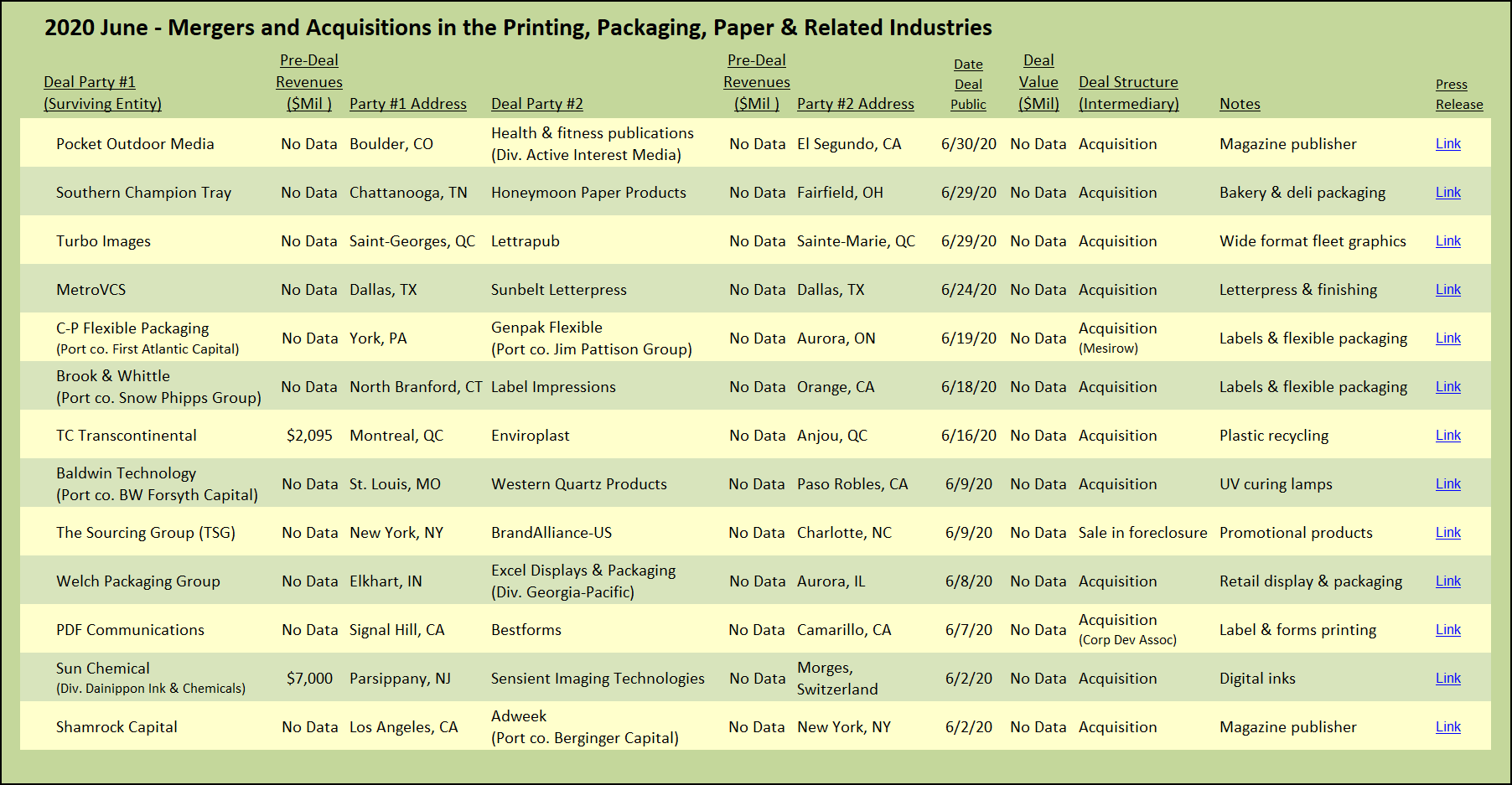The height and width of the screenshot is (785, 1512).
Task: Open press release link for Turbo Images
Action: 1447,241
